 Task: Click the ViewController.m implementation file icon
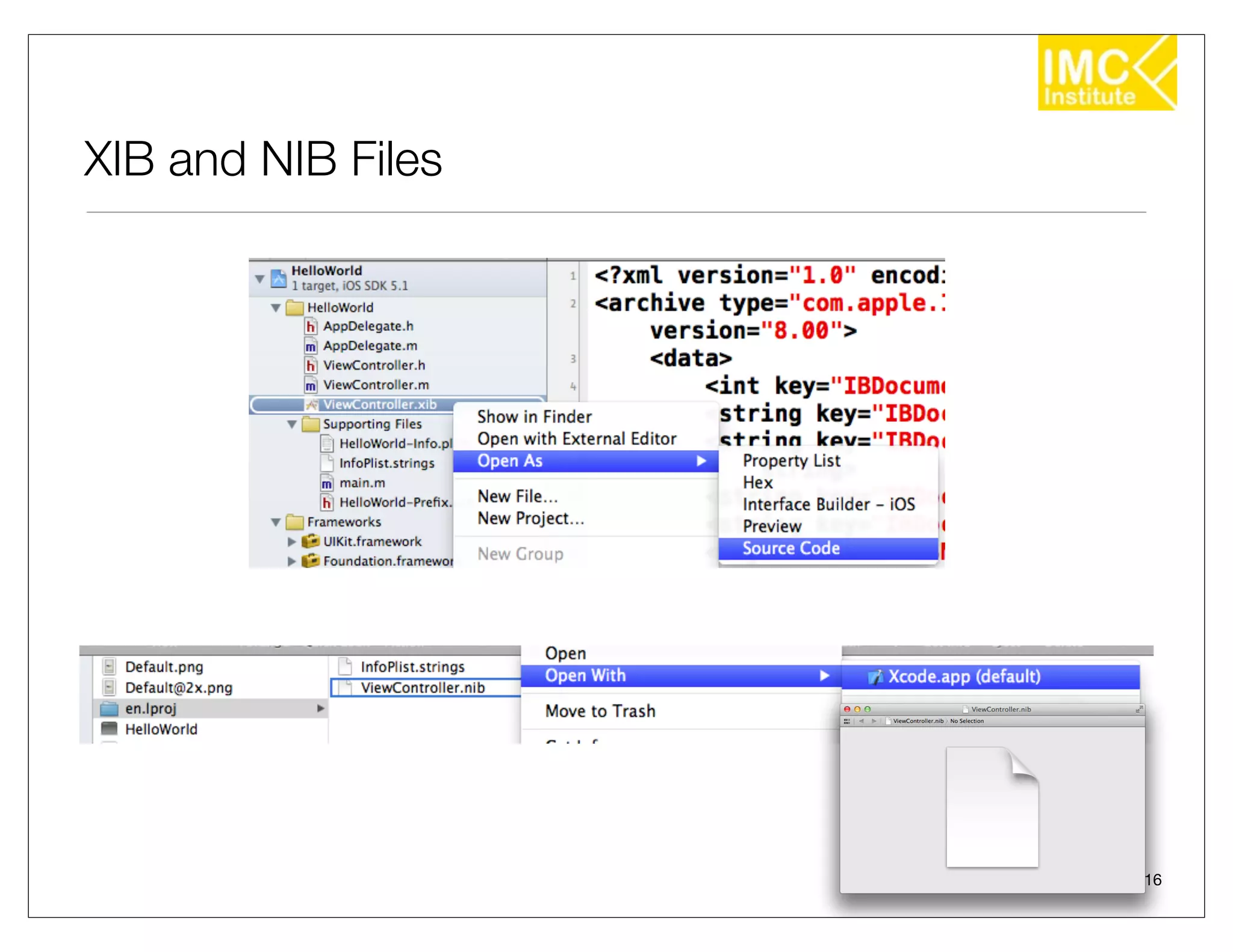[311, 385]
